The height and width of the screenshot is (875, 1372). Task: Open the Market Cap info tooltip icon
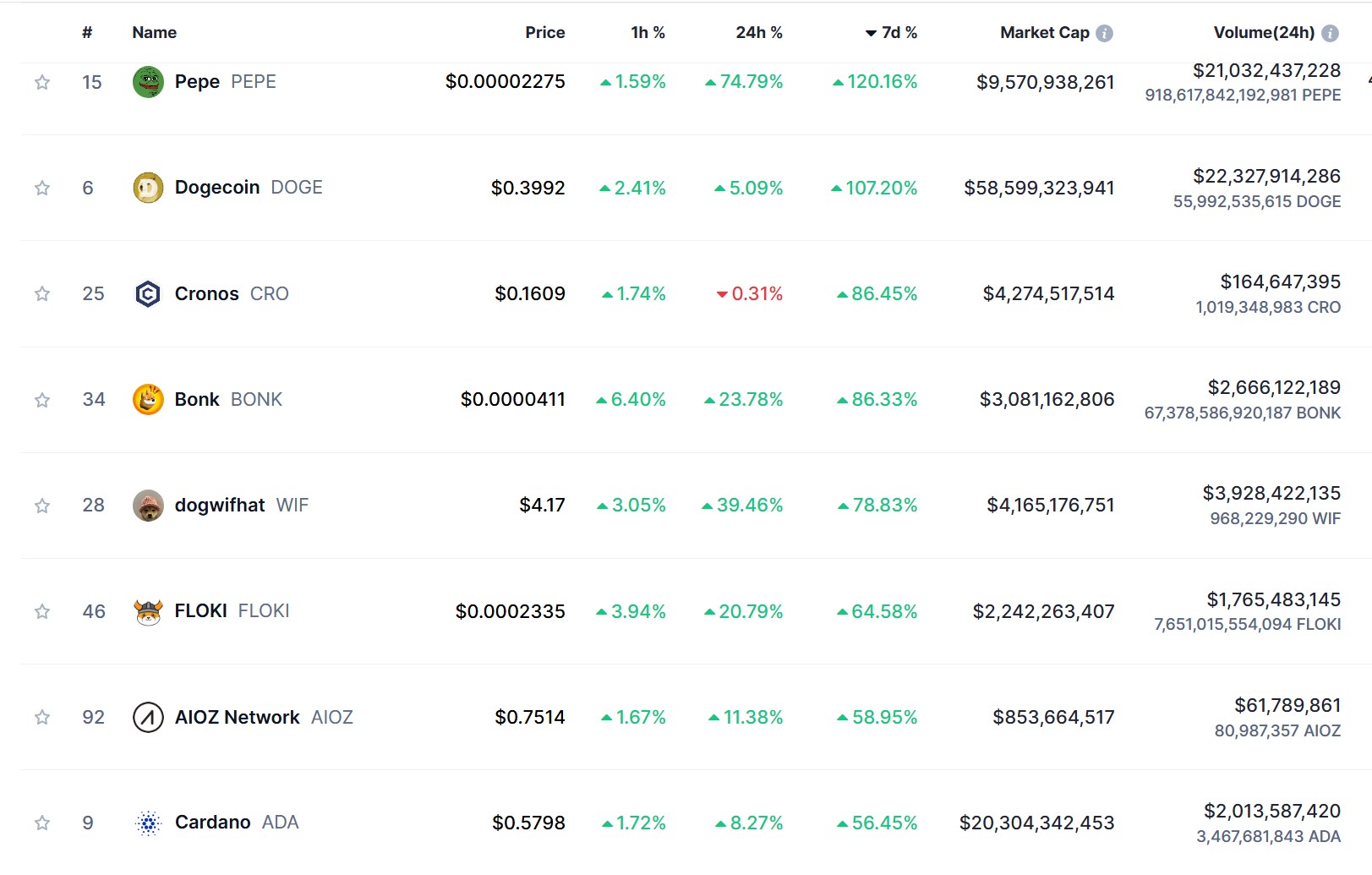(1104, 33)
